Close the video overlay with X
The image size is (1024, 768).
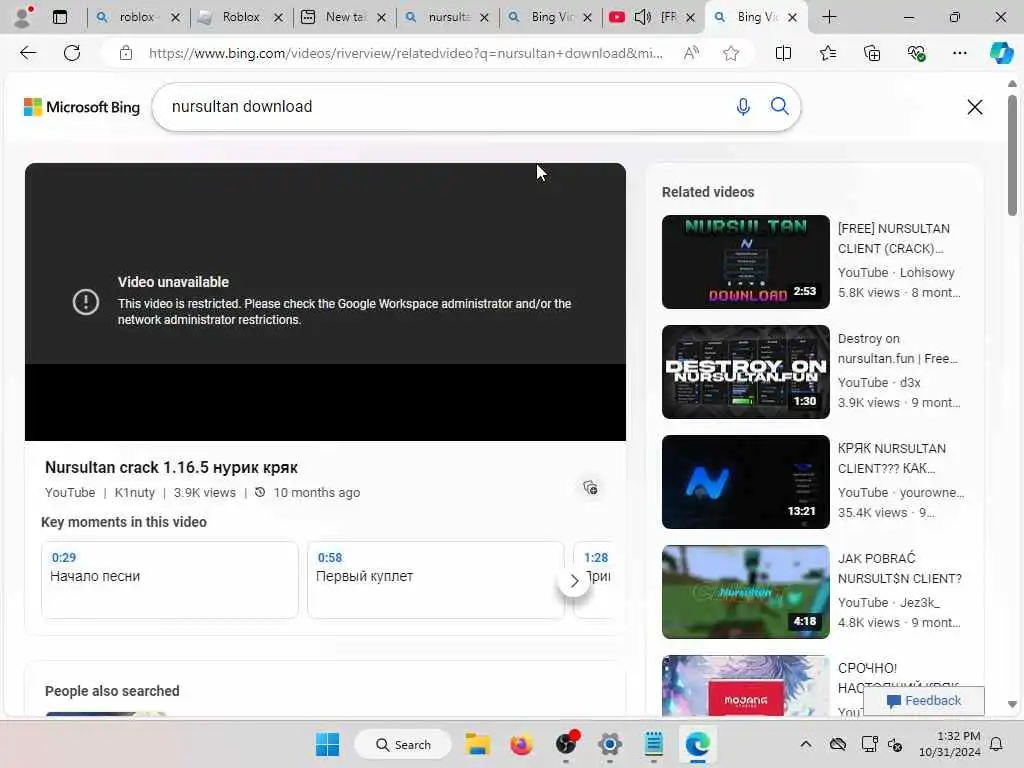974,107
